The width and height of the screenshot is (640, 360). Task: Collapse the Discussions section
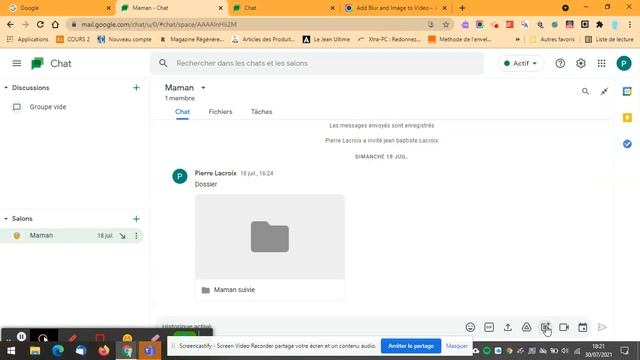(x=6, y=88)
